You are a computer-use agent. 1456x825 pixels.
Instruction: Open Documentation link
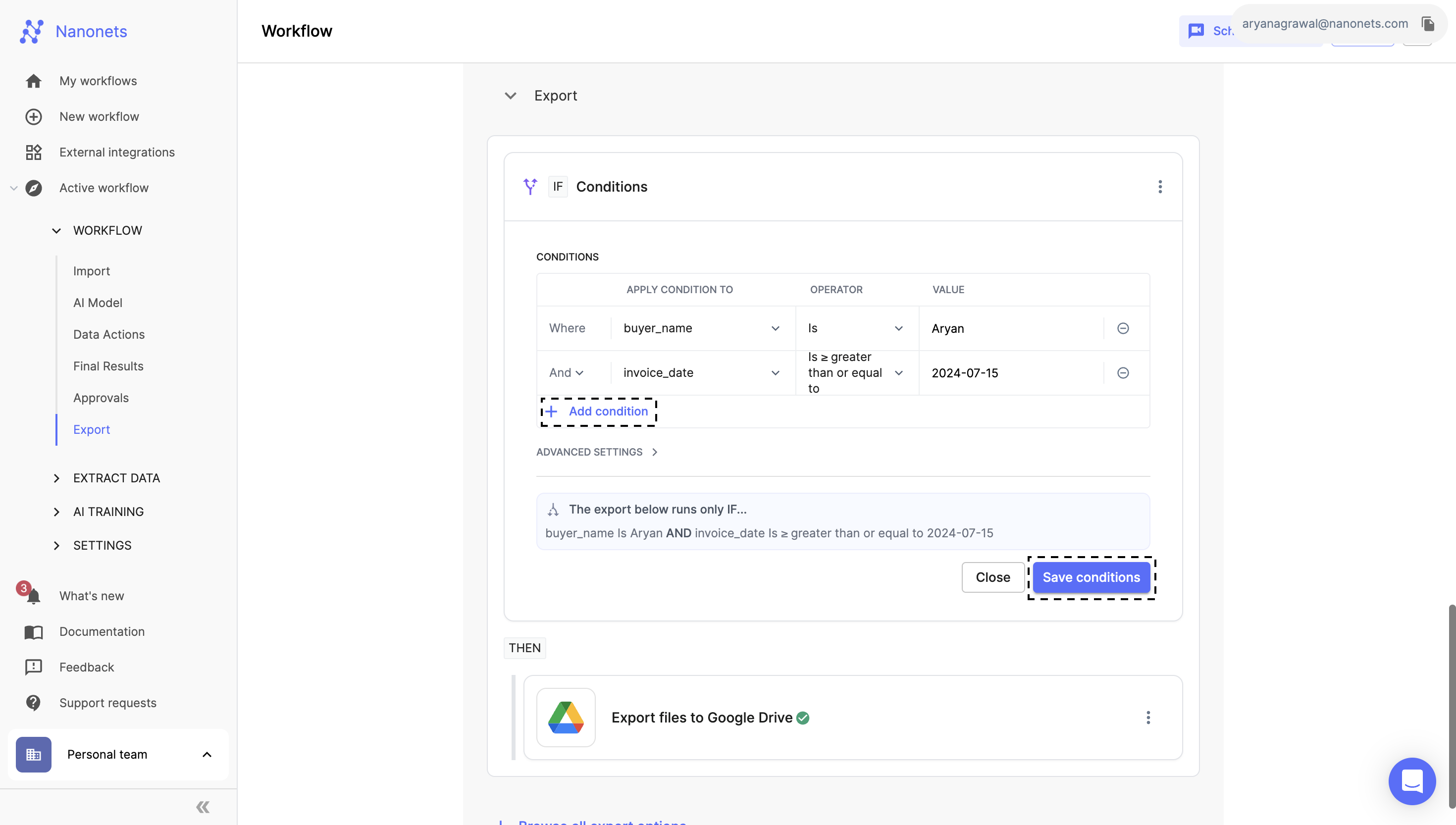coord(102,632)
